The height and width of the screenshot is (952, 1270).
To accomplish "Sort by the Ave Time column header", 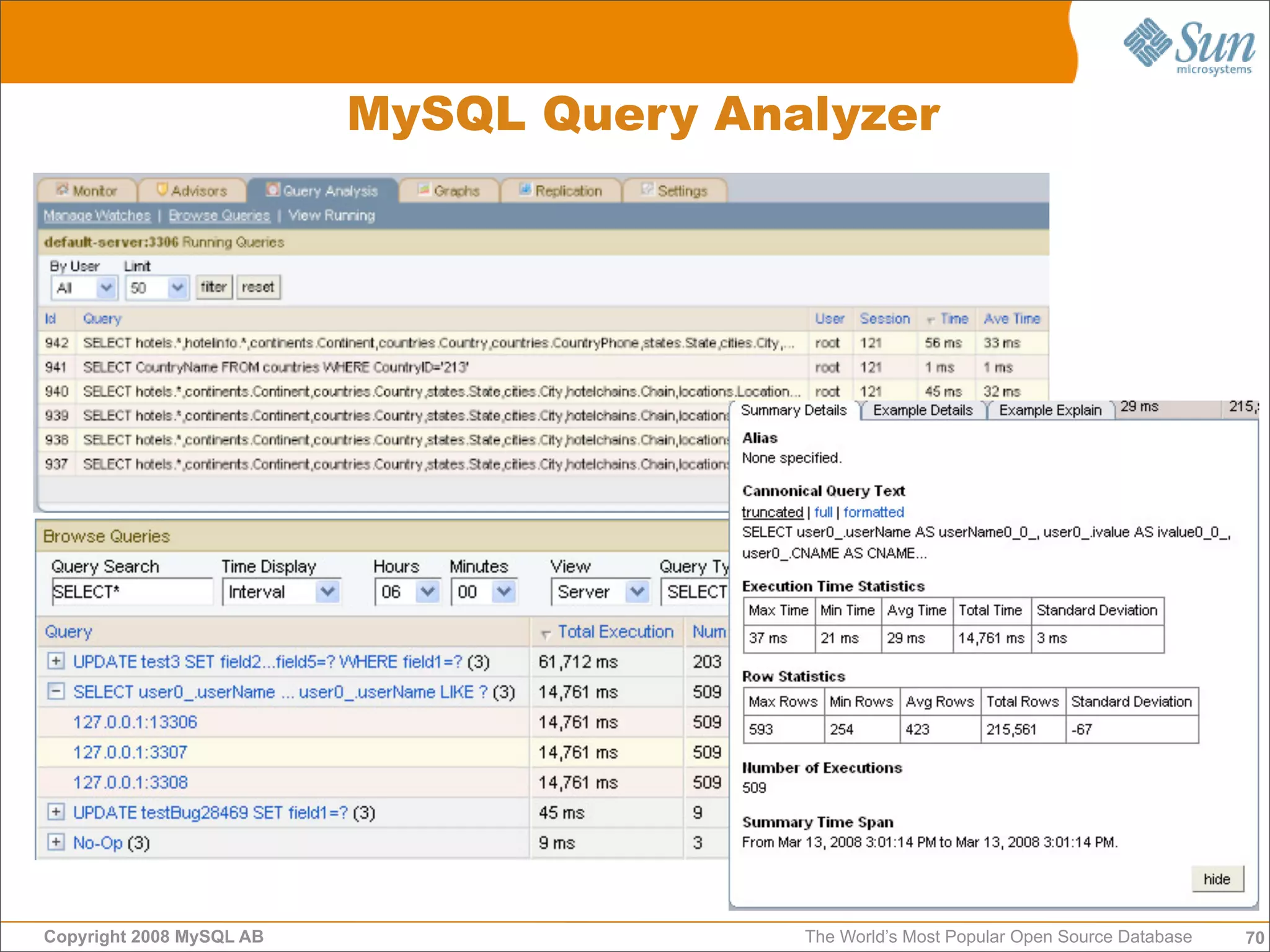I will pyautogui.click(x=1012, y=319).
